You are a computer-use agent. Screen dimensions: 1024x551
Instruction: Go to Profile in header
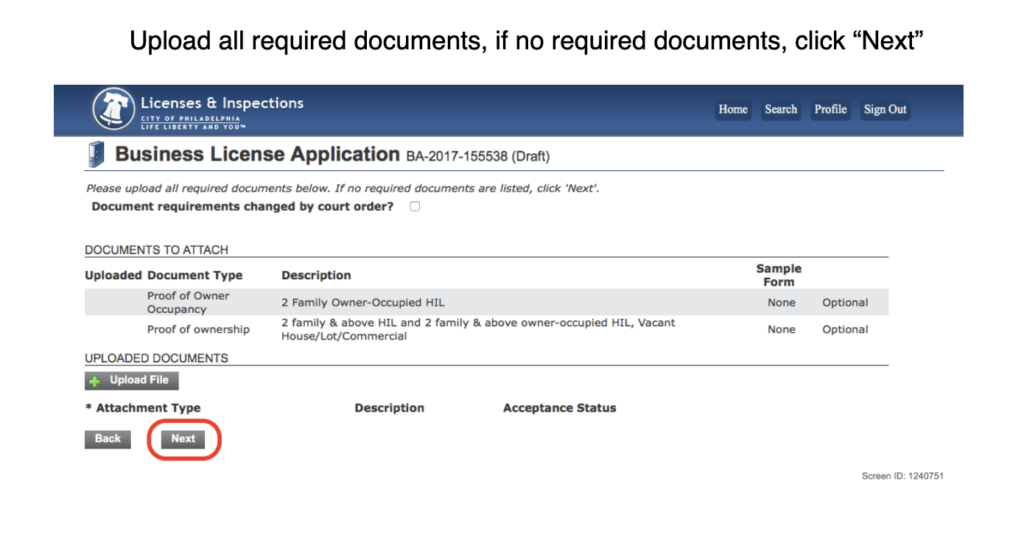pos(830,110)
